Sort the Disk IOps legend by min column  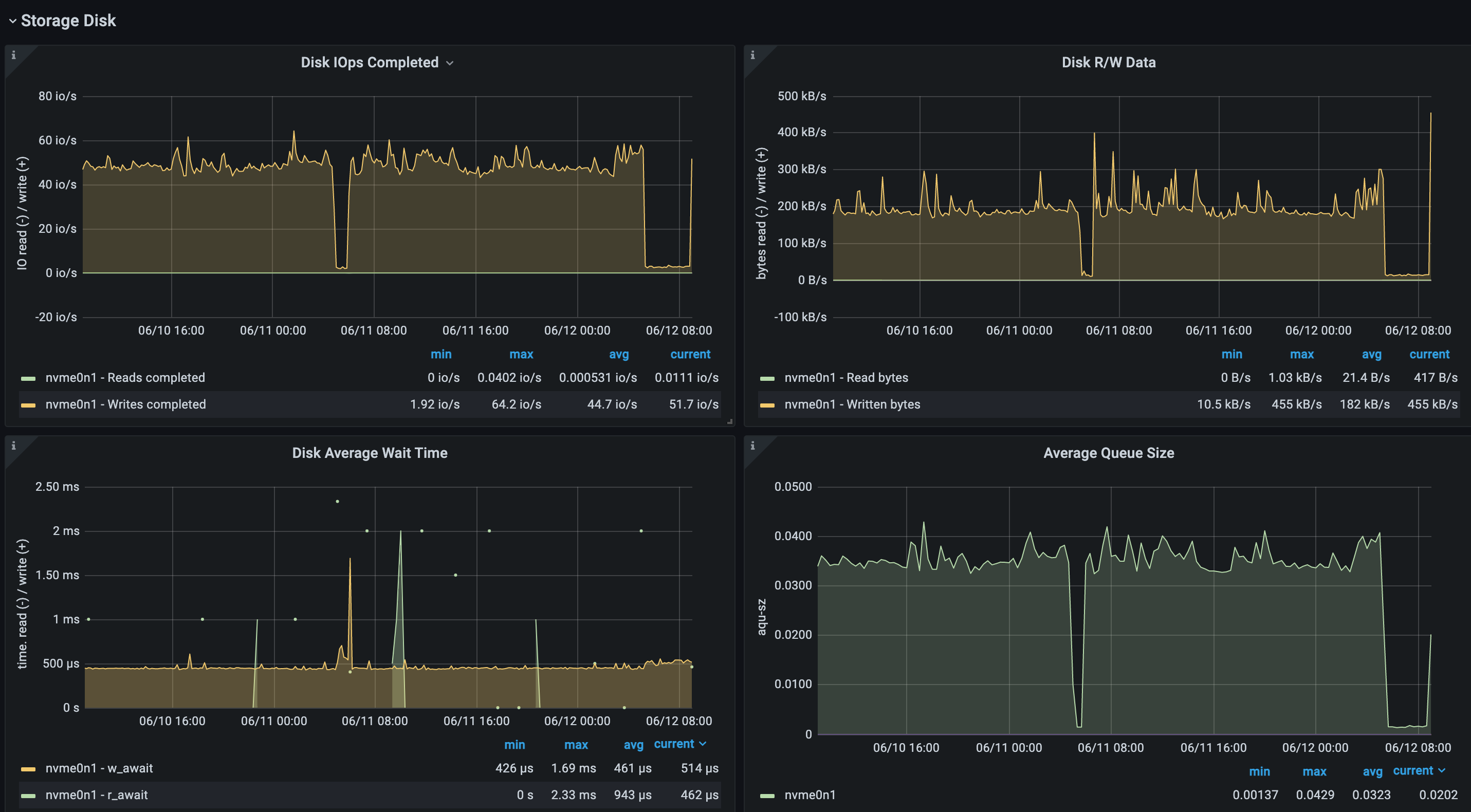coord(441,354)
